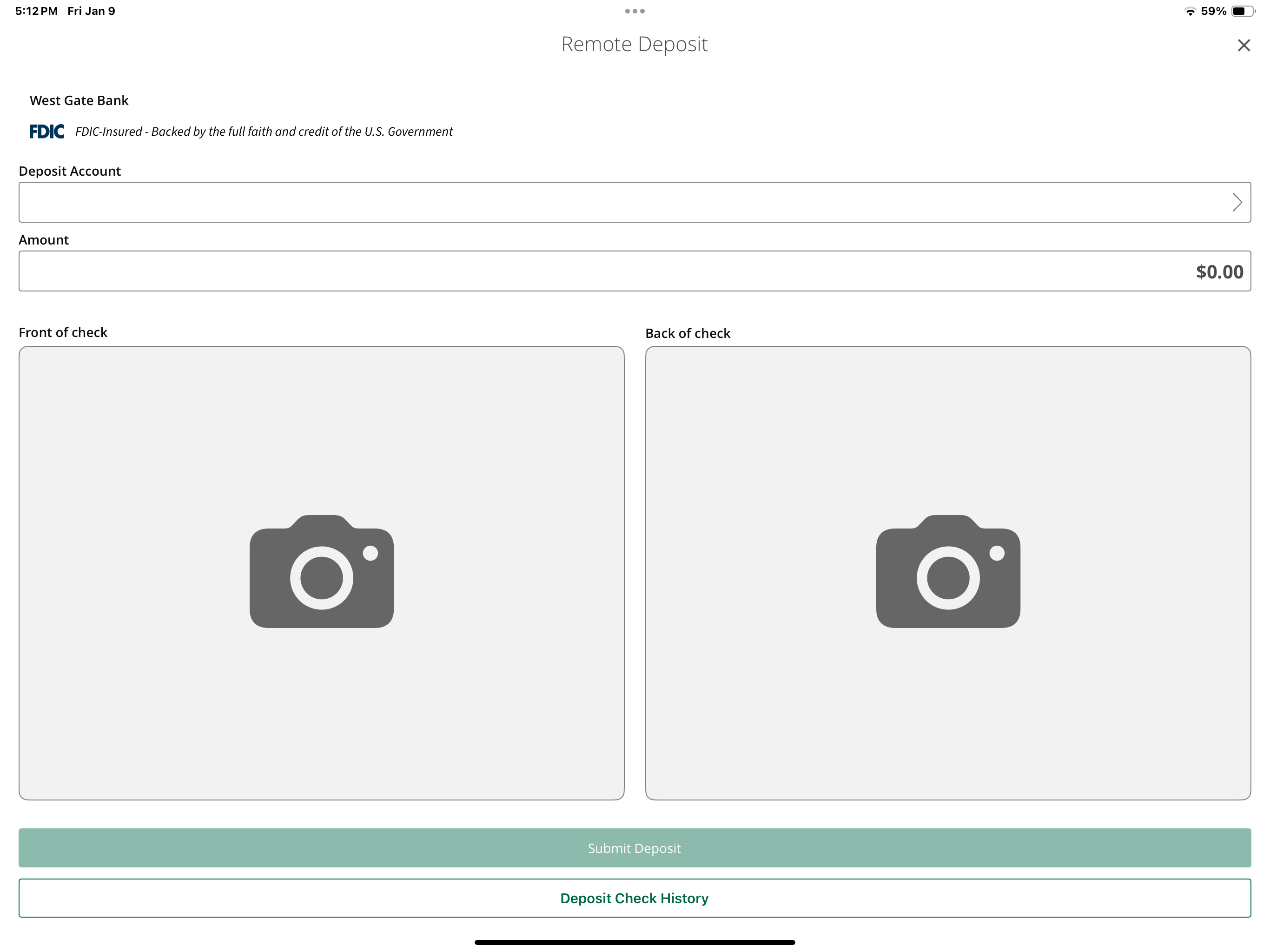Image resolution: width=1270 pixels, height=952 pixels.
Task: Tap the home indicator bar at bottom
Action: click(635, 942)
